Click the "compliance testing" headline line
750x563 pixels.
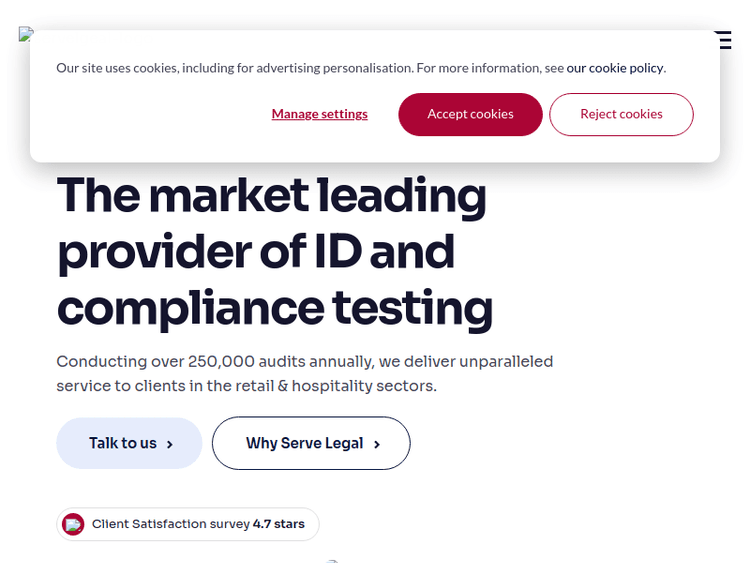point(275,307)
